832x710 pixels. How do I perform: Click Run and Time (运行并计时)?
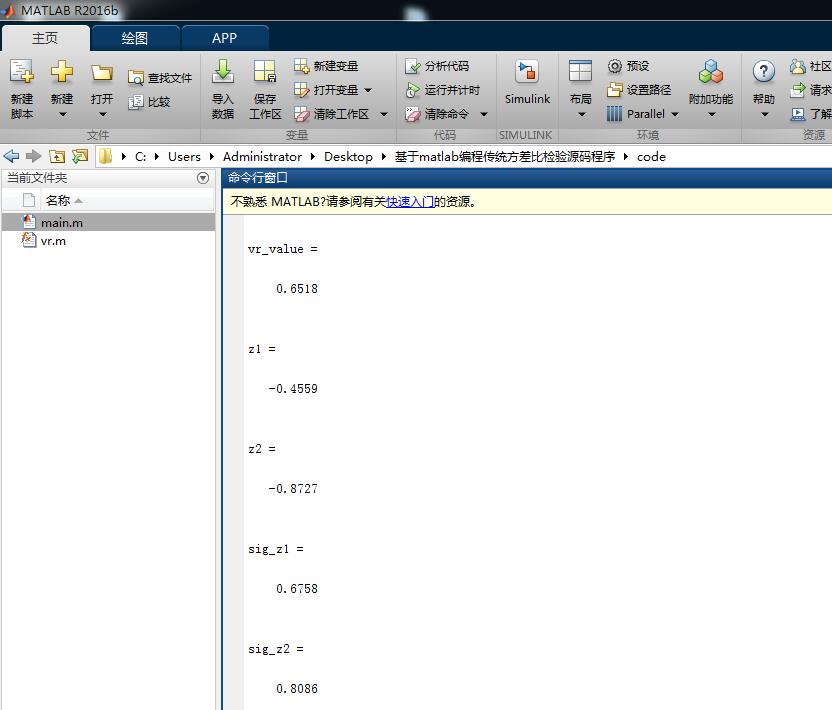point(443,90)
